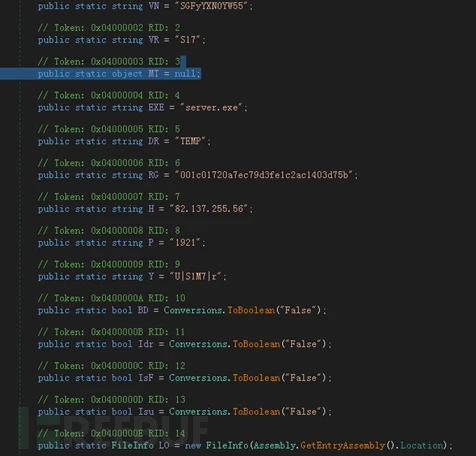476x456 pixels.
Task: Click the "server.exe" string literal
Action: coord(211,108)
